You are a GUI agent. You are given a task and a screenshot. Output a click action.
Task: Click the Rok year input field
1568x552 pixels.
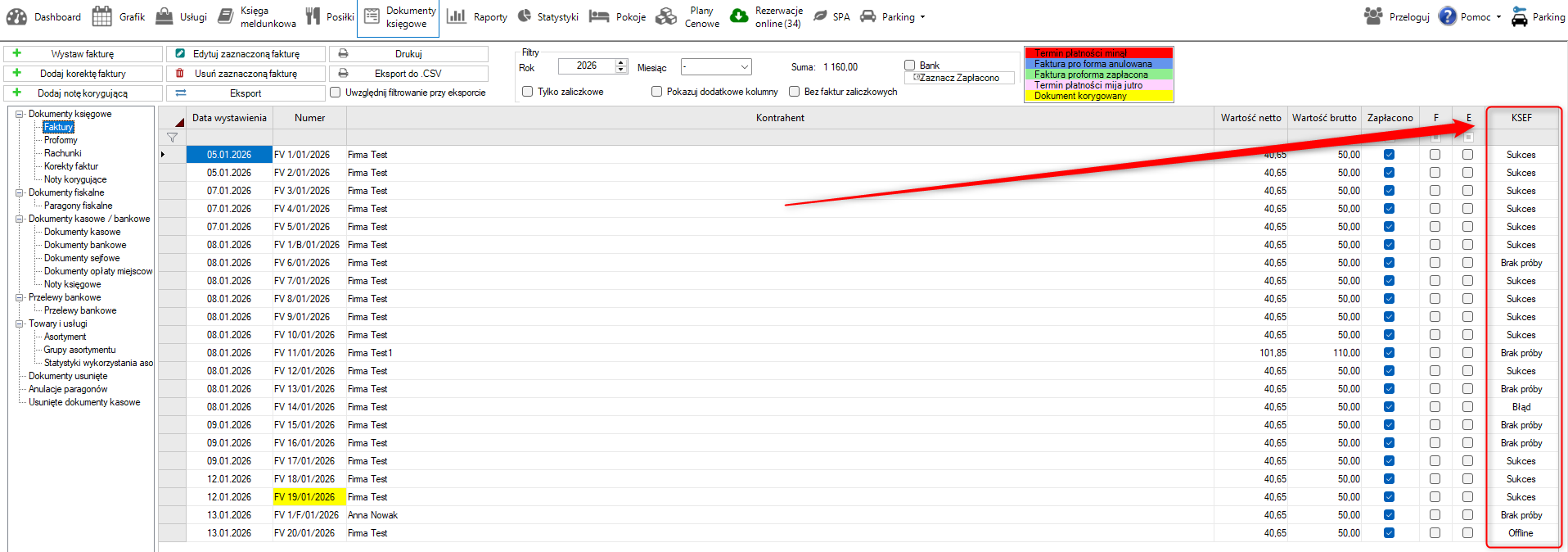(587, 66)
